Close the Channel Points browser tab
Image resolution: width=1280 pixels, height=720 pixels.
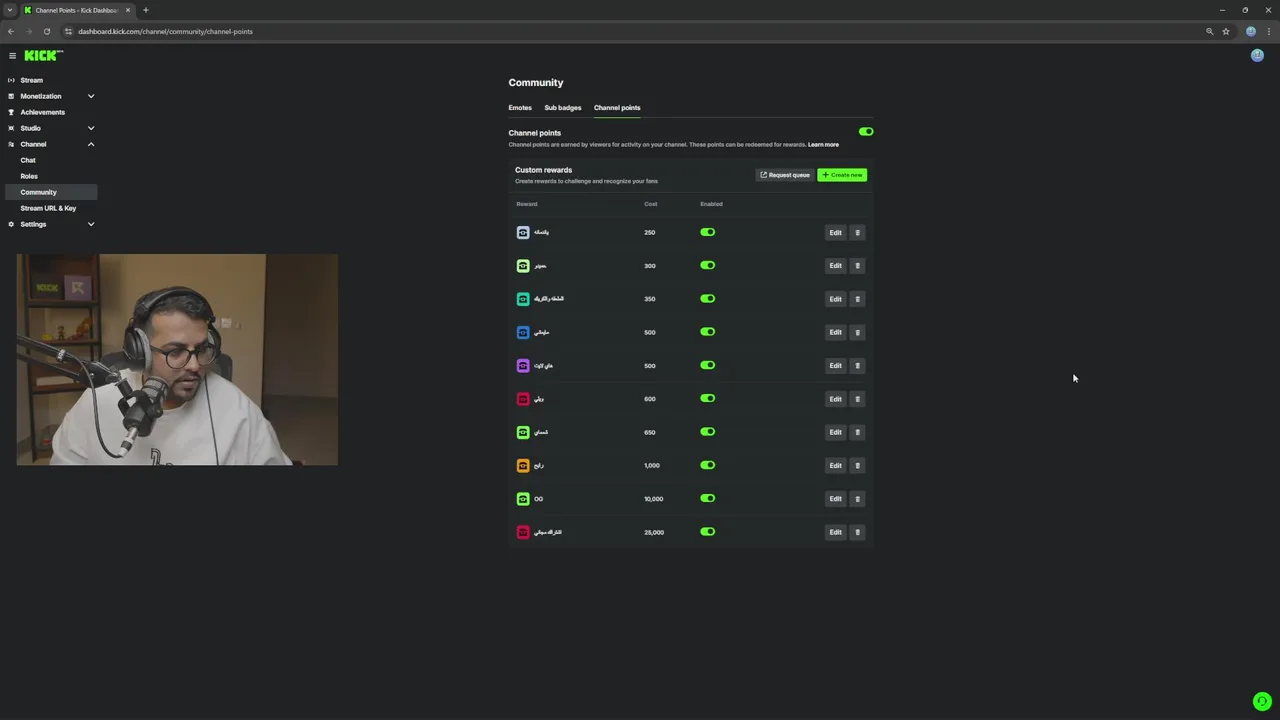(128, 10)
